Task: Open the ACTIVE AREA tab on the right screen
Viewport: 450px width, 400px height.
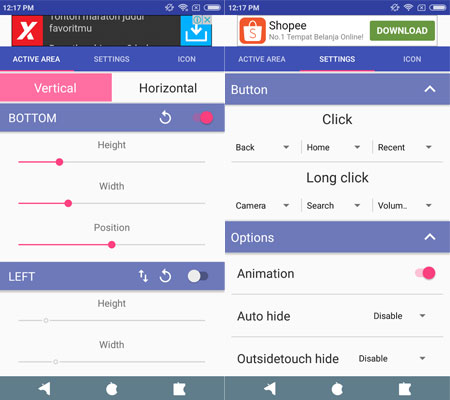Action: (262, 59)
